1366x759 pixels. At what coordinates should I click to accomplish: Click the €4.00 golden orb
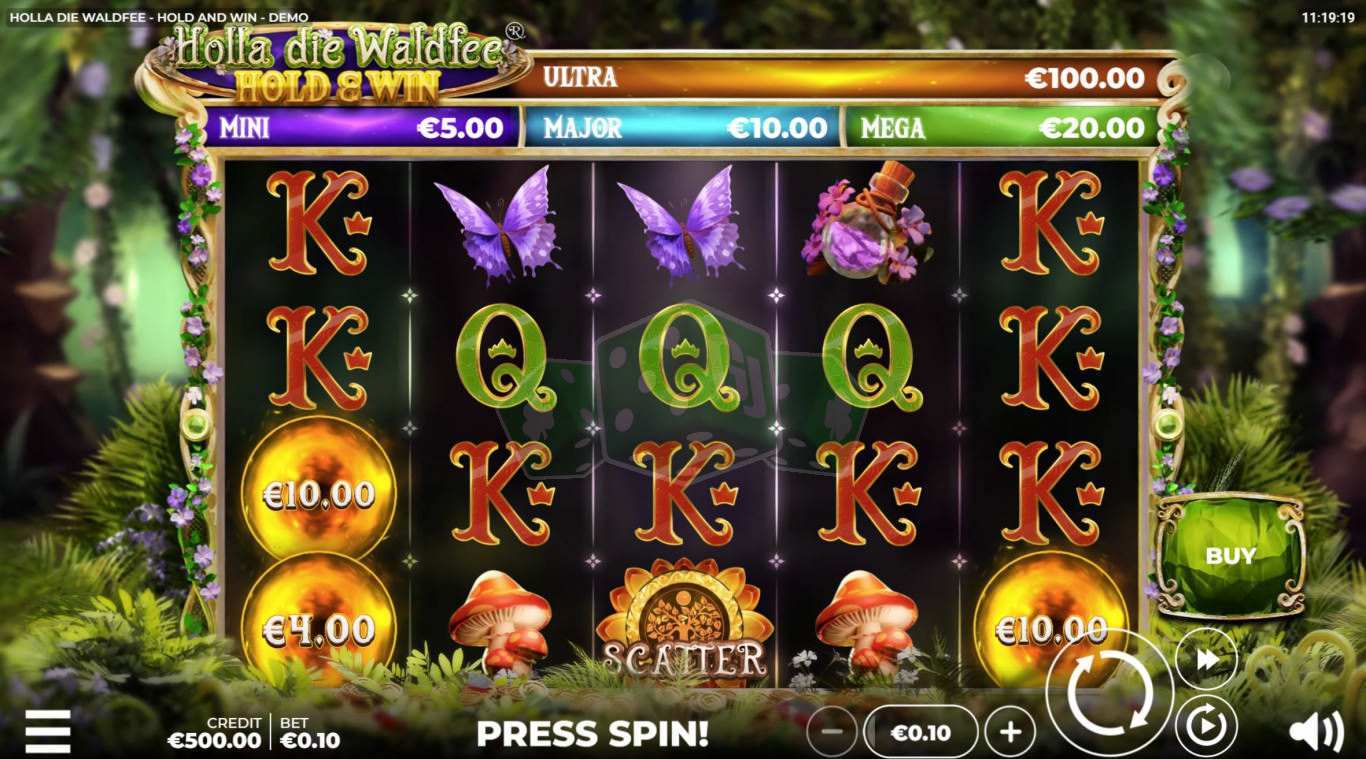(x=319, y=629)
